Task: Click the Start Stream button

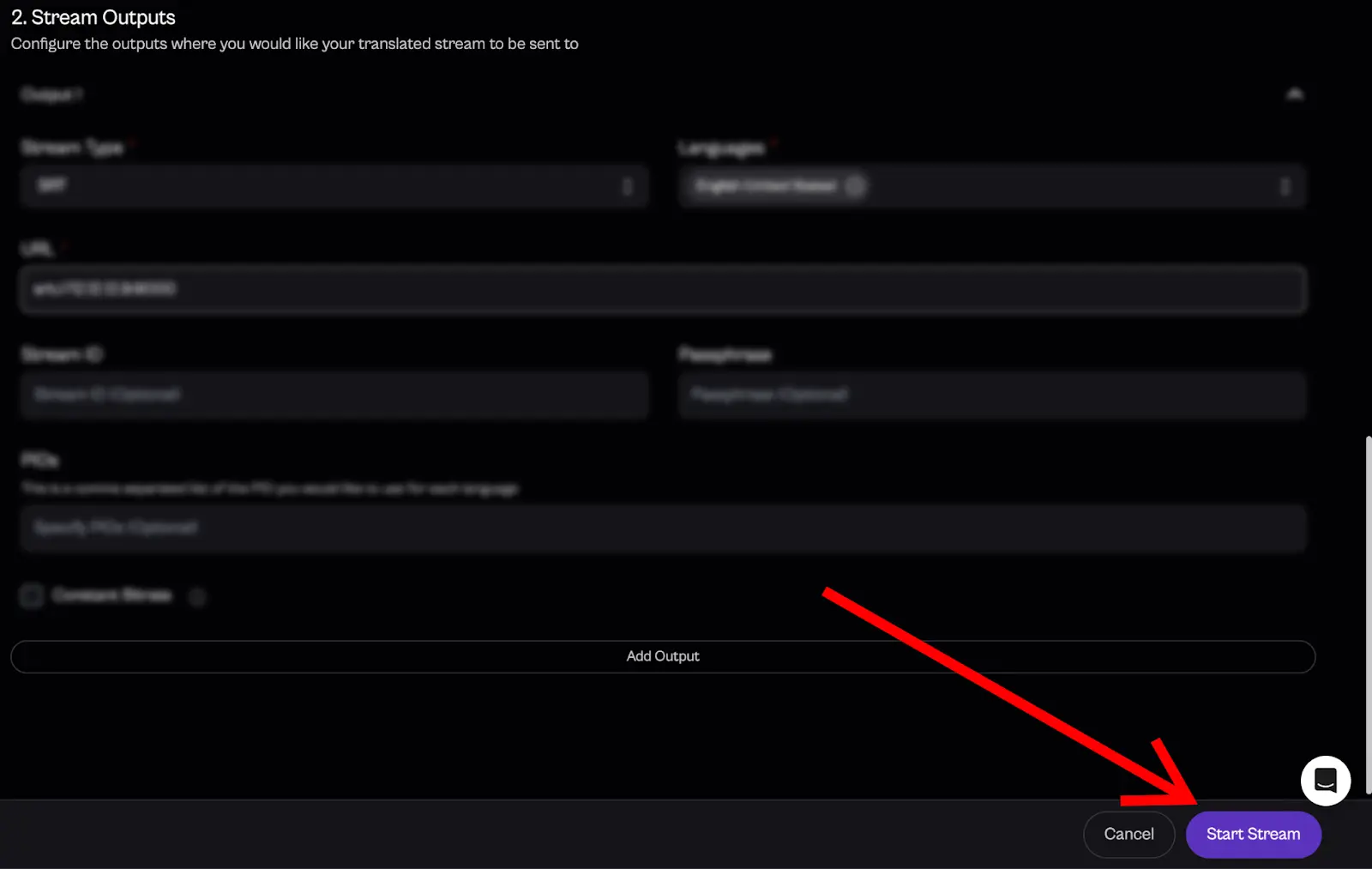Action: pos(1253,834)
